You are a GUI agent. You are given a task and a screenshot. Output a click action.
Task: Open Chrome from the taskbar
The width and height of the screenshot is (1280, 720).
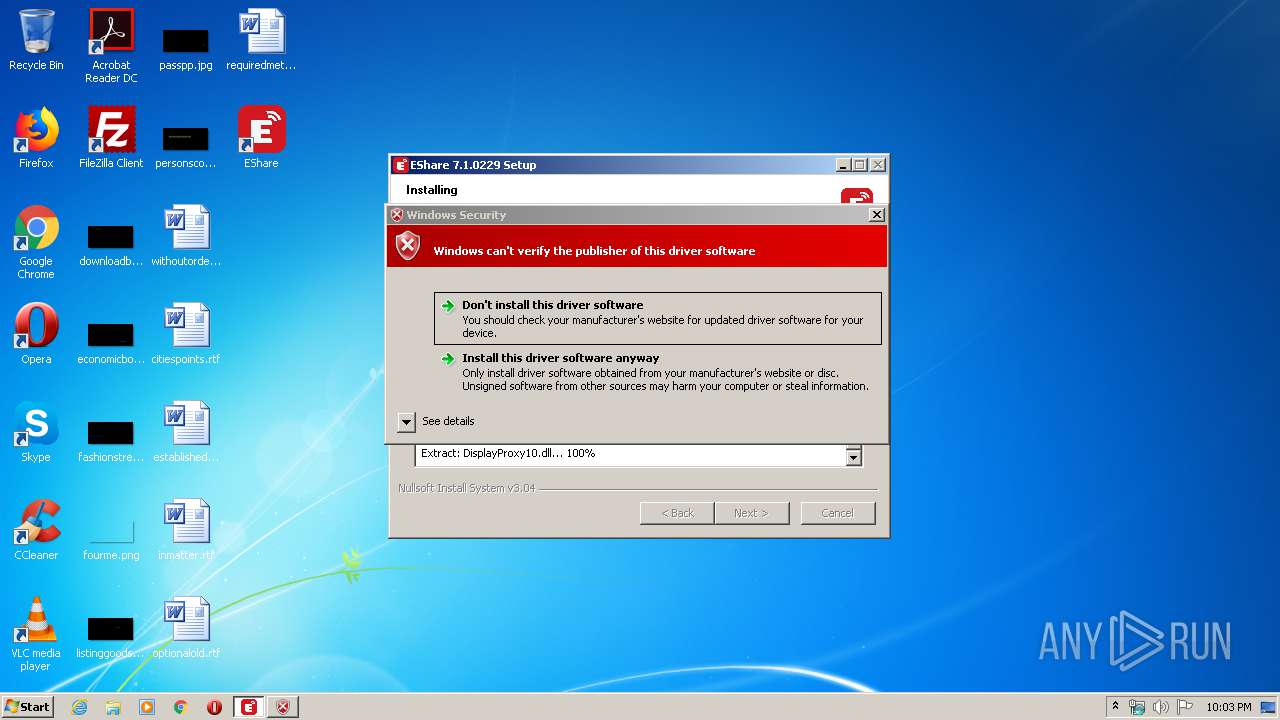[181, 707]
